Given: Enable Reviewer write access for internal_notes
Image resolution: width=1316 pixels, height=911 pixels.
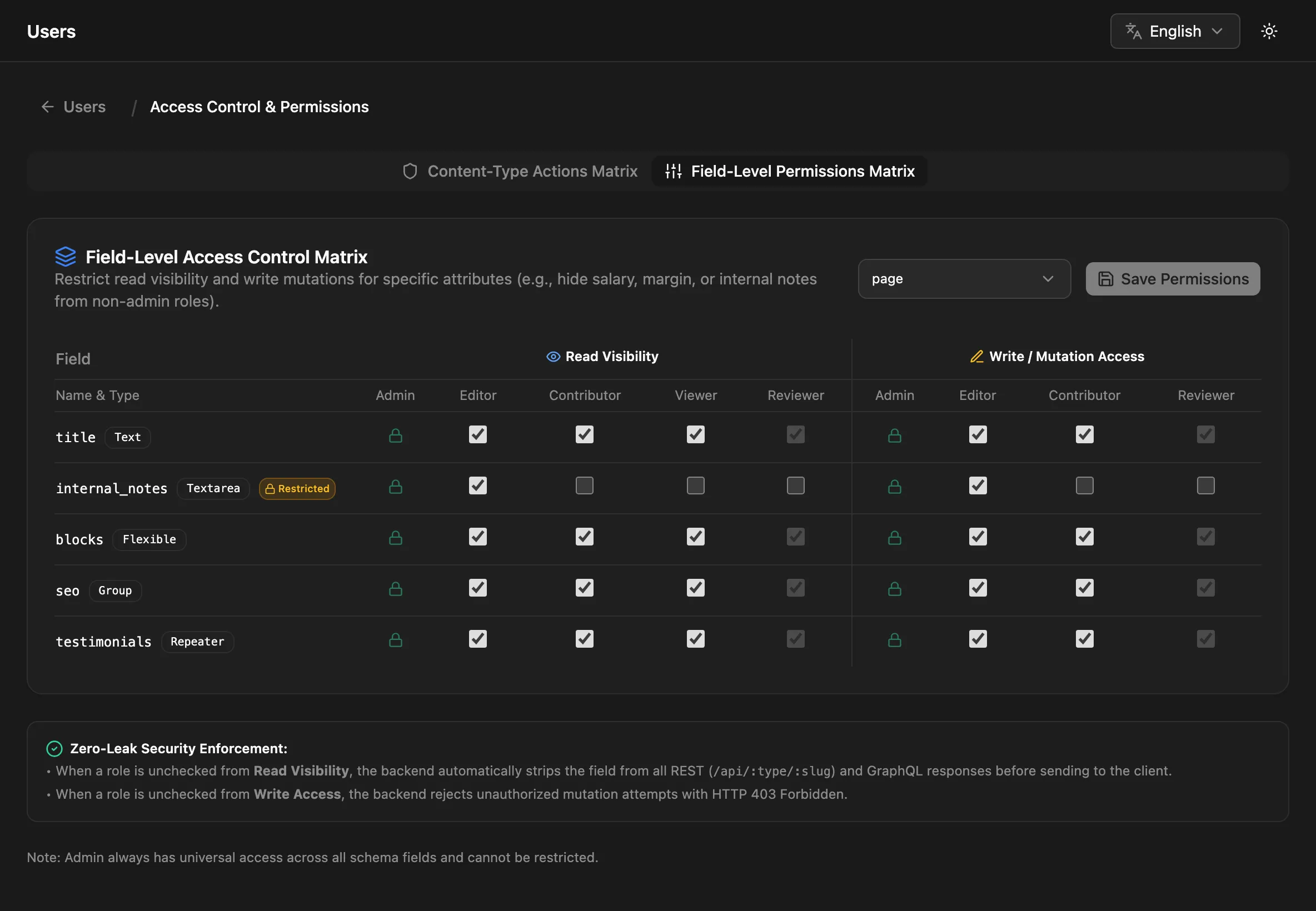Looking at the screenshot, I should [x=1205, y=485].
